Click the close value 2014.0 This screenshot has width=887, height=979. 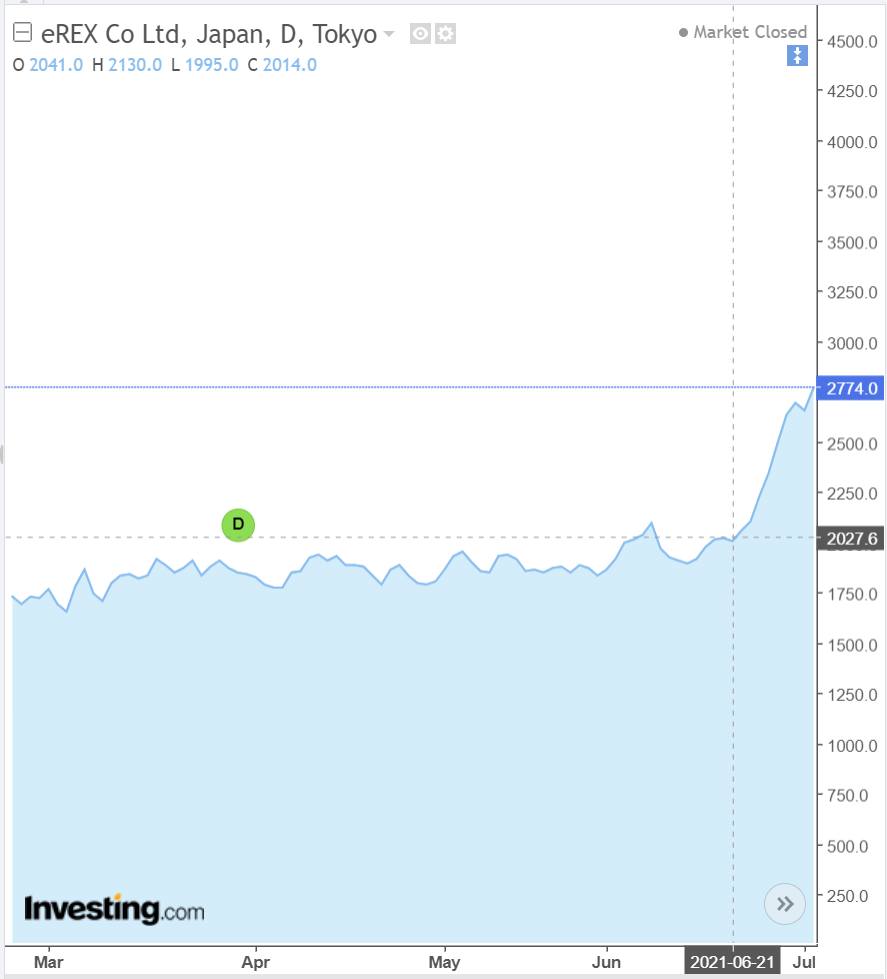[290, 65]
